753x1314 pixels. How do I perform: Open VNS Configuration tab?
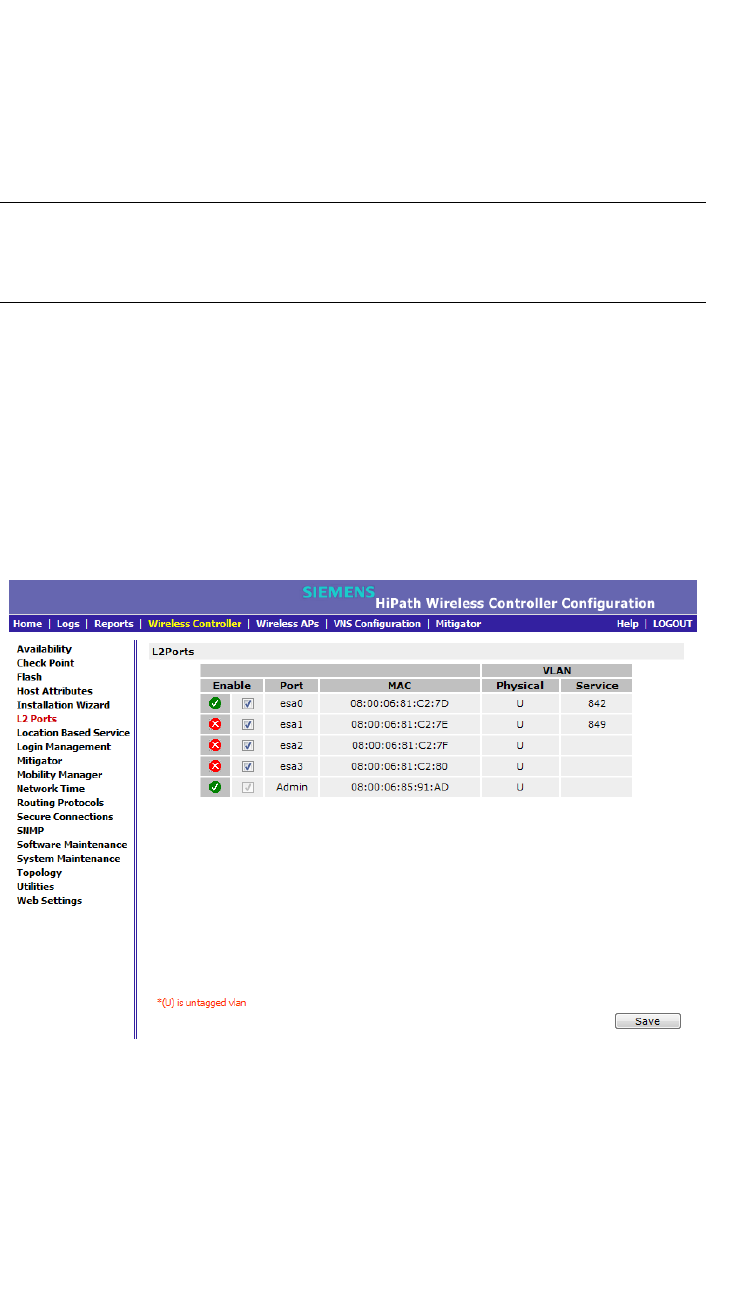coord(377,623)
